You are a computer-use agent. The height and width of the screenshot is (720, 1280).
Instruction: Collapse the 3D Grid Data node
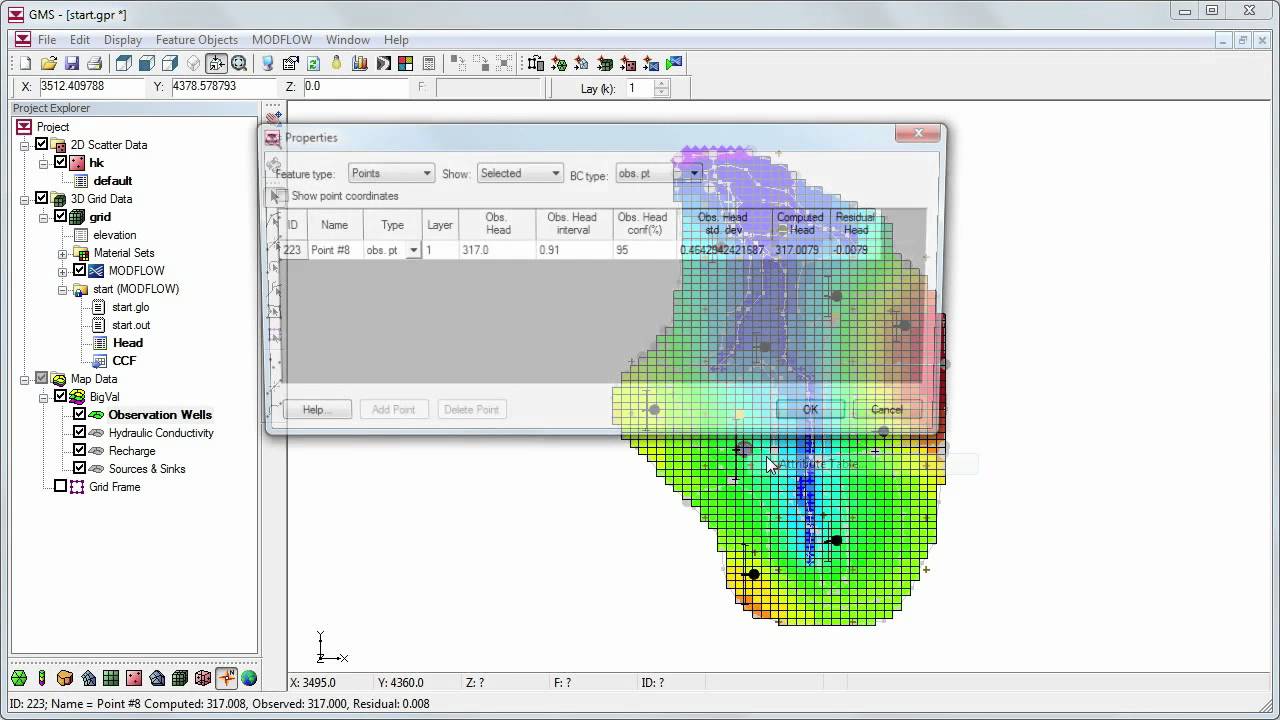pyautogui.click(x=25, y=199)
